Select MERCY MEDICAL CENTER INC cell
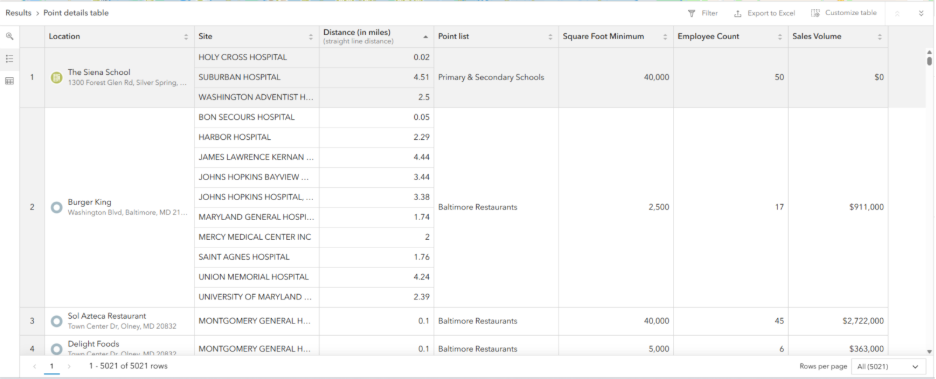Screen dimensions: 936x379 pos(257,237)
